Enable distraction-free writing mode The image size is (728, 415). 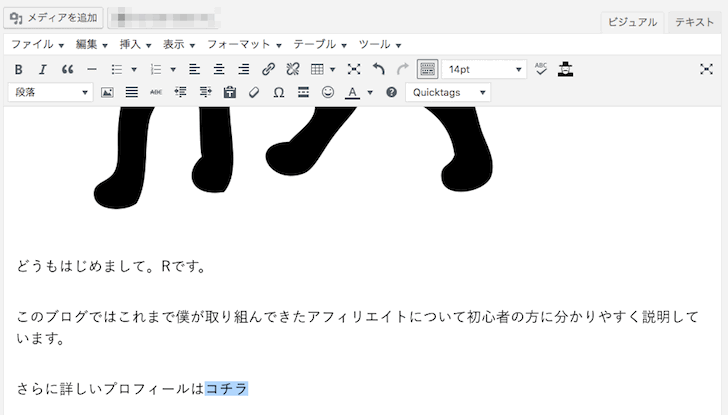click(706, 69)
